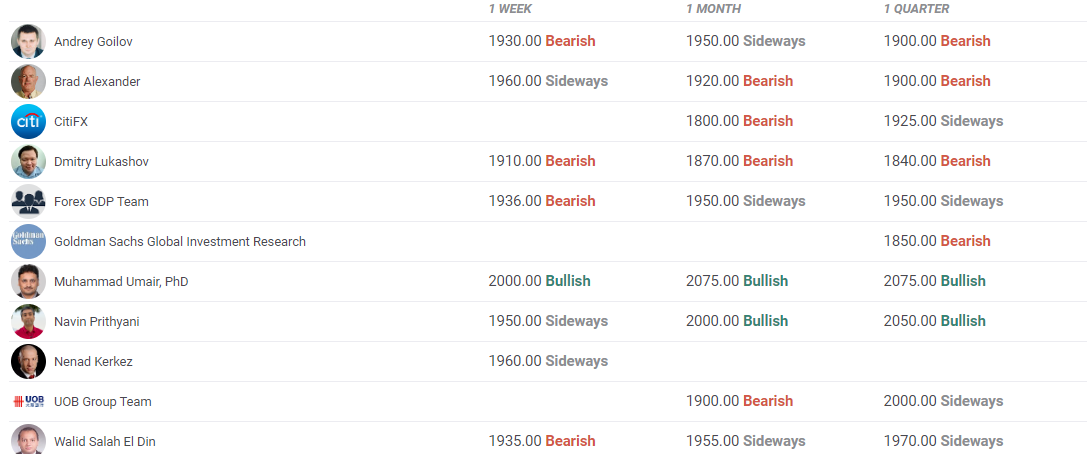Image resolution: width=1087 pixels, height=456 pixels.
Task: Open the CitiFX logo icon
Action: 28,122
